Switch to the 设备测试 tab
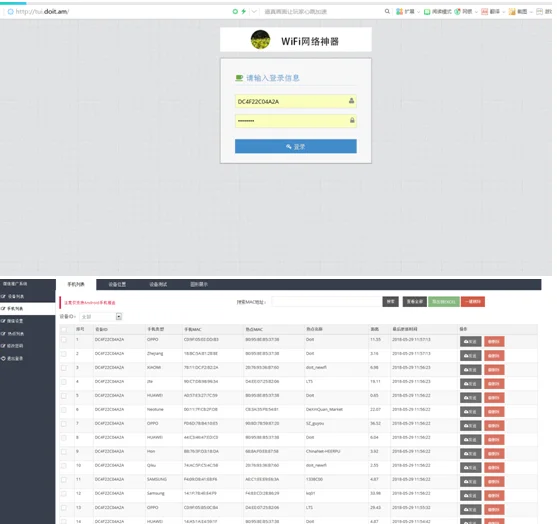557x524 pixels. pos(158,284)
